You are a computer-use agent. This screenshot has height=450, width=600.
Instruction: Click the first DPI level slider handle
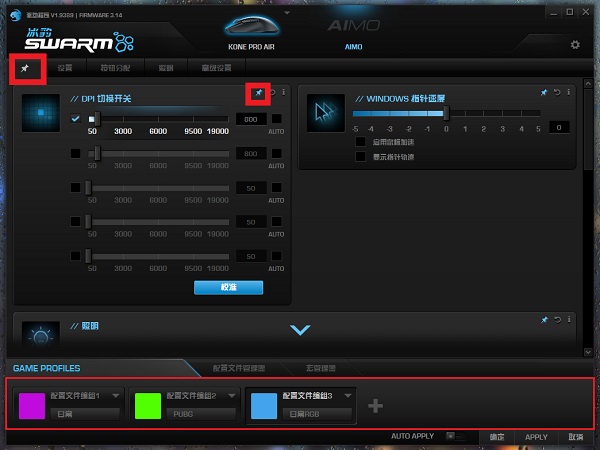click(97, 119)
